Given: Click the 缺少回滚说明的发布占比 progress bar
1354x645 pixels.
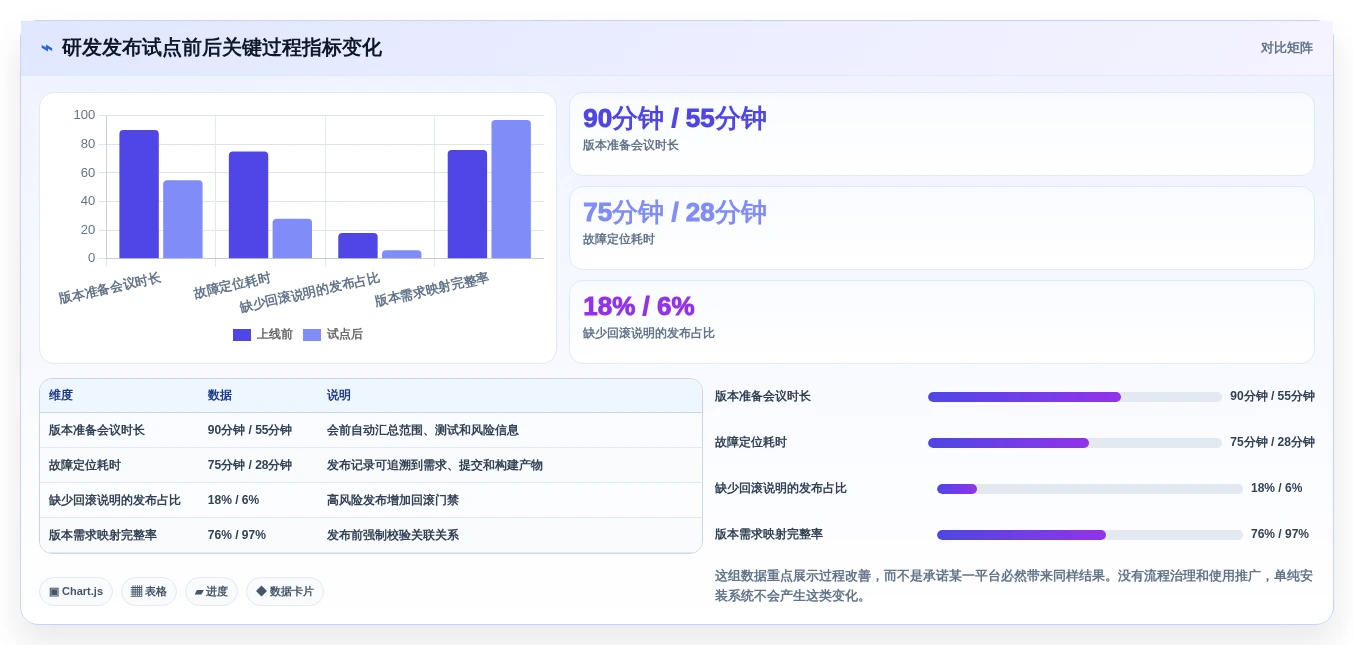Looking at the screenshot, I should [1090, 489].
